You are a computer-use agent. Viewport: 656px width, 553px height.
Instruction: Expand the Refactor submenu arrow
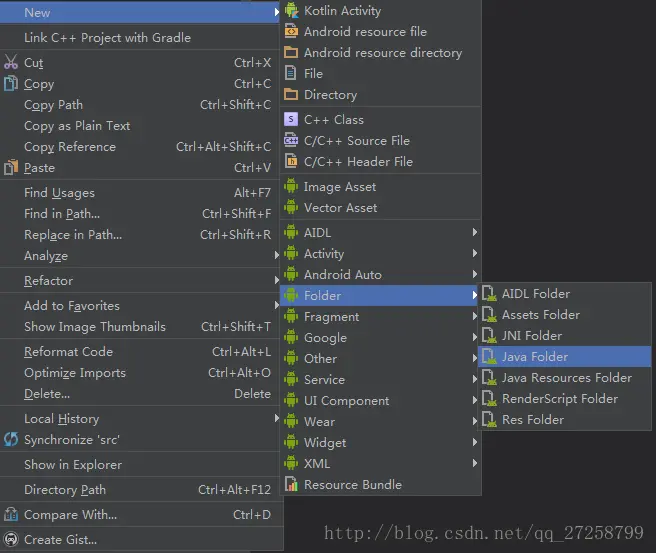277,280
